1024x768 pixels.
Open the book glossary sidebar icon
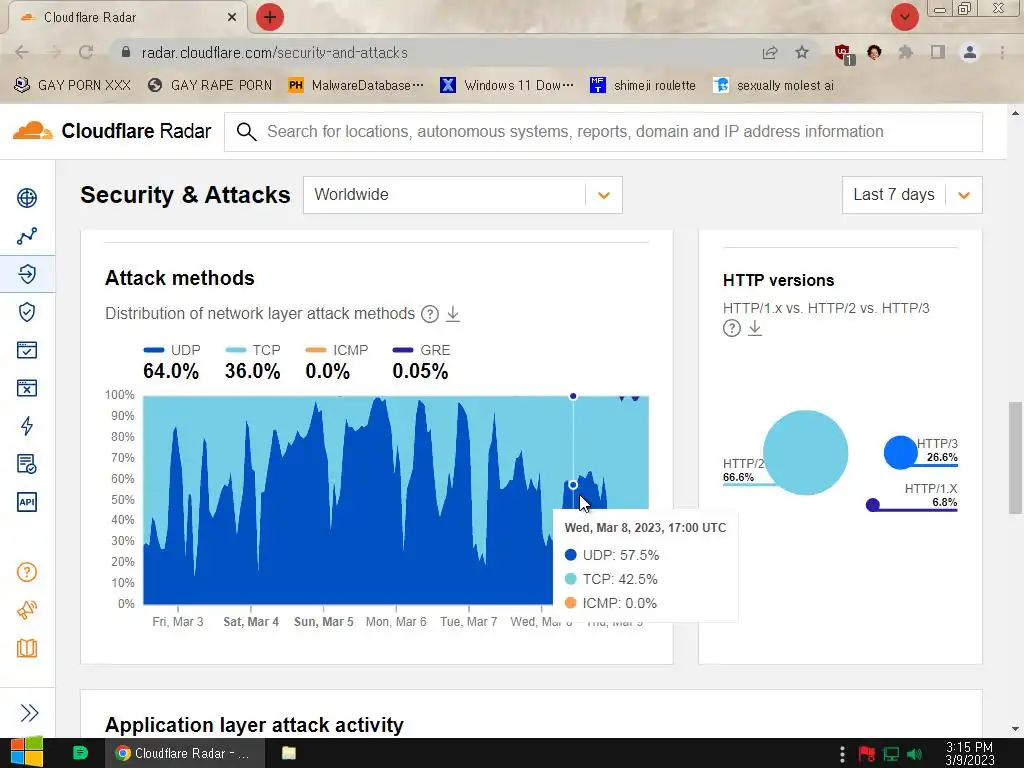point(27,648)
